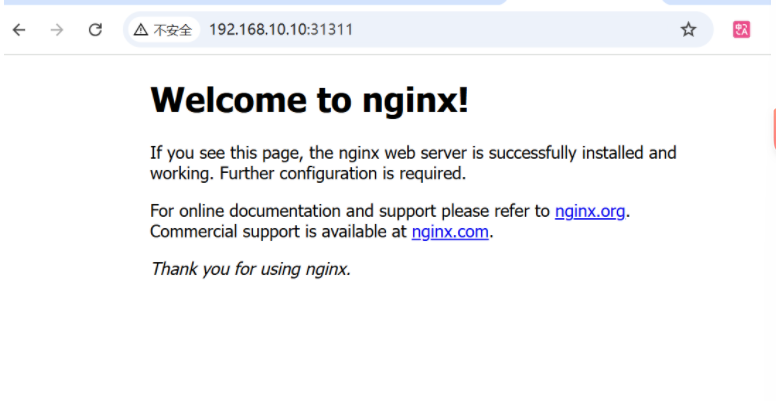
Task: Reload the current page
Action: pos(95,30)
